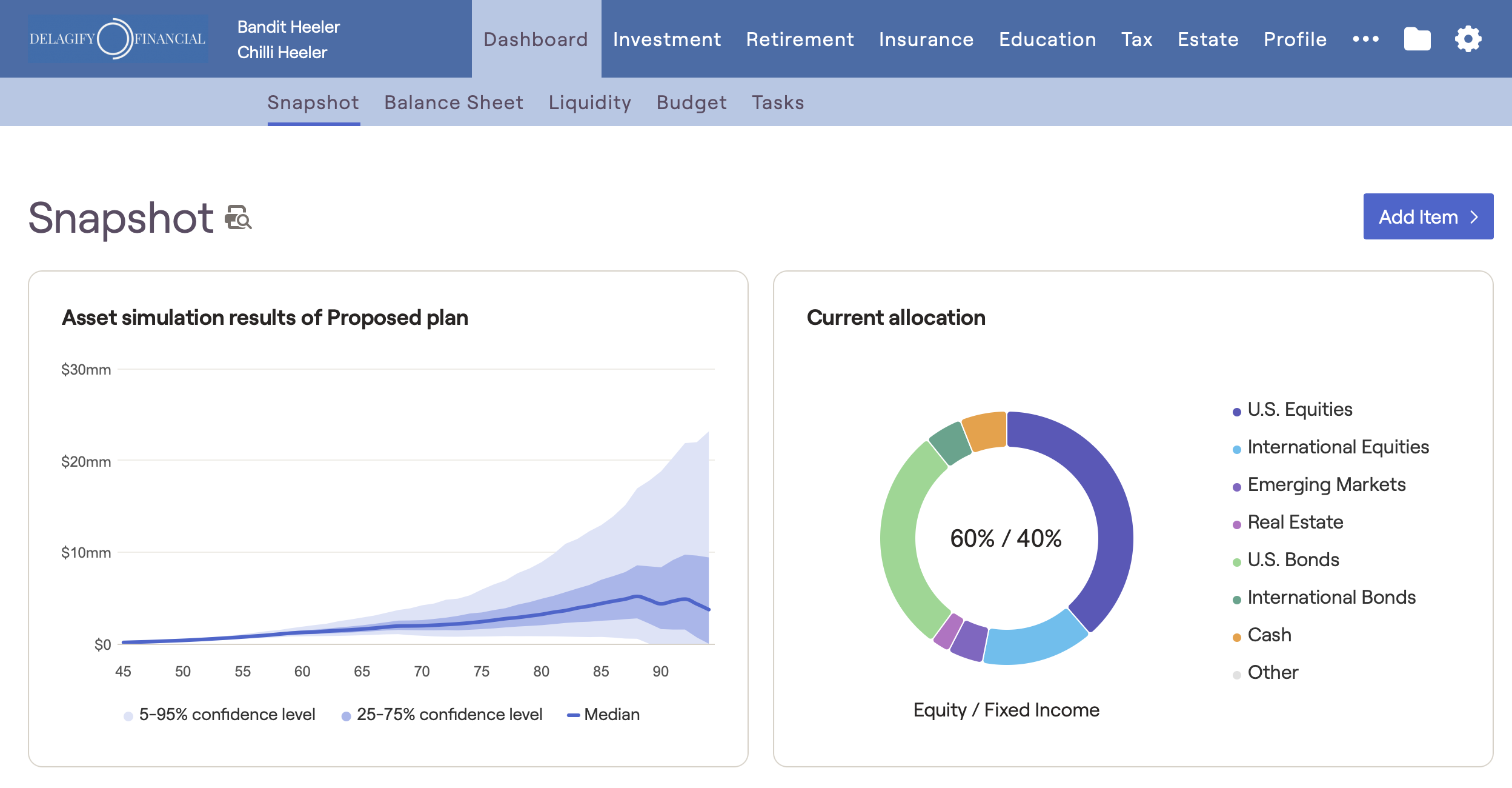This screenshot has height=788, width=1512.
Task: Click the three-dot more menu
Action: click(1365, 39)
